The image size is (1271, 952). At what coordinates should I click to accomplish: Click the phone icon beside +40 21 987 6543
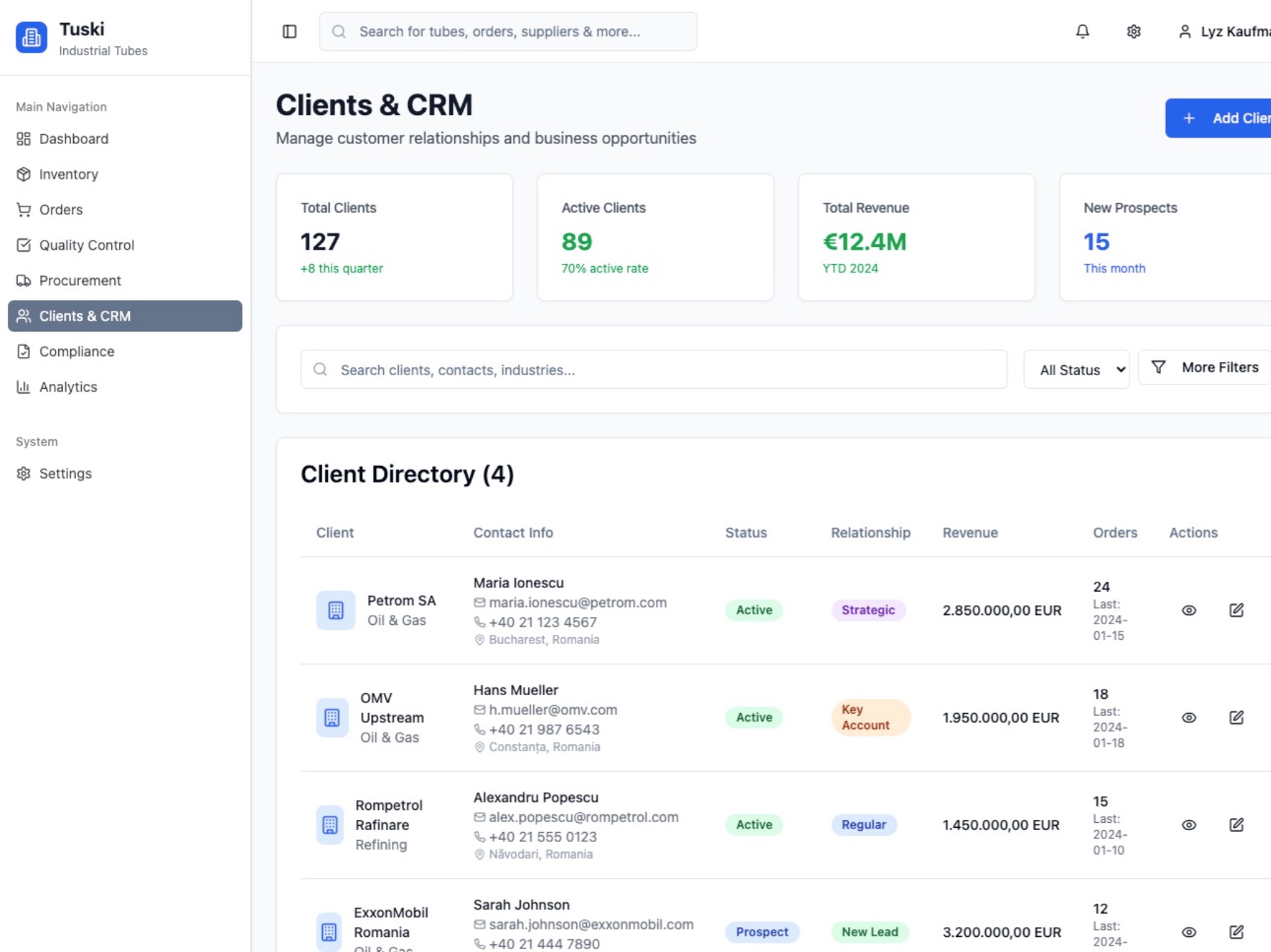point(480,730)
